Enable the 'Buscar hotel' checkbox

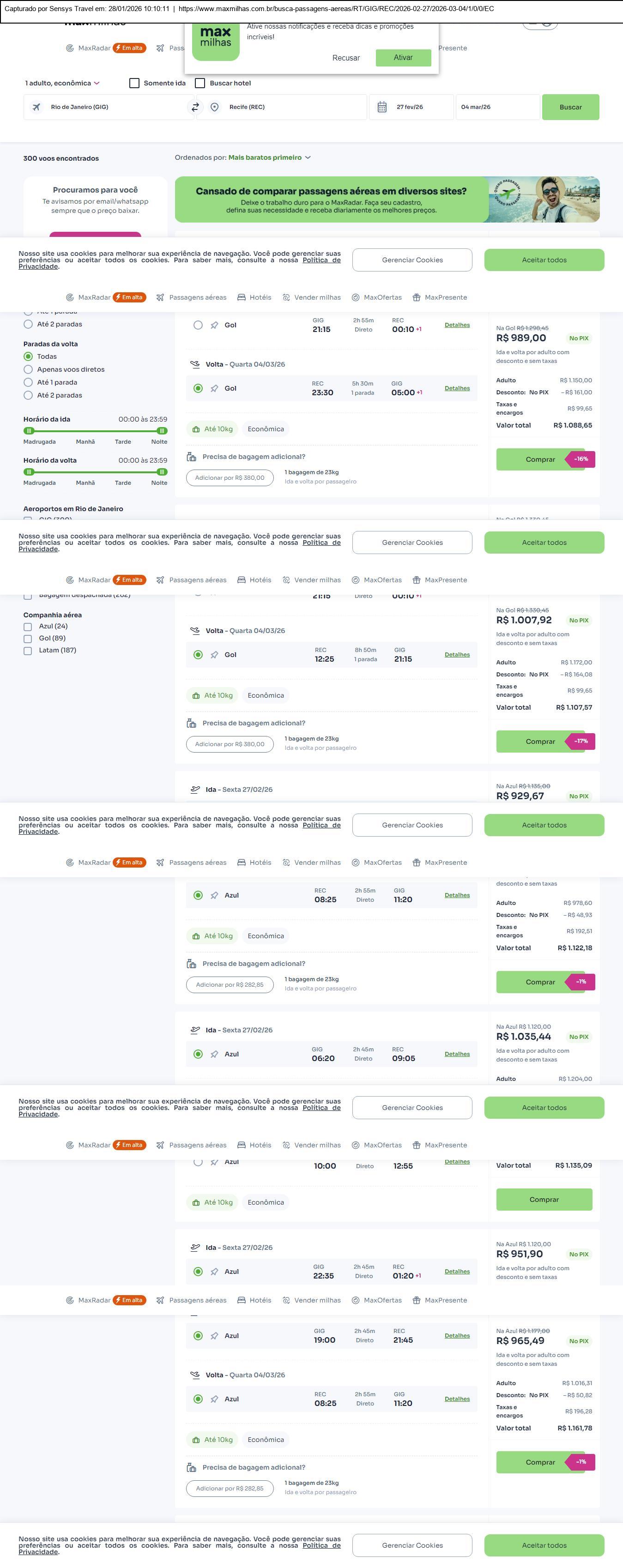click(200, 84)
